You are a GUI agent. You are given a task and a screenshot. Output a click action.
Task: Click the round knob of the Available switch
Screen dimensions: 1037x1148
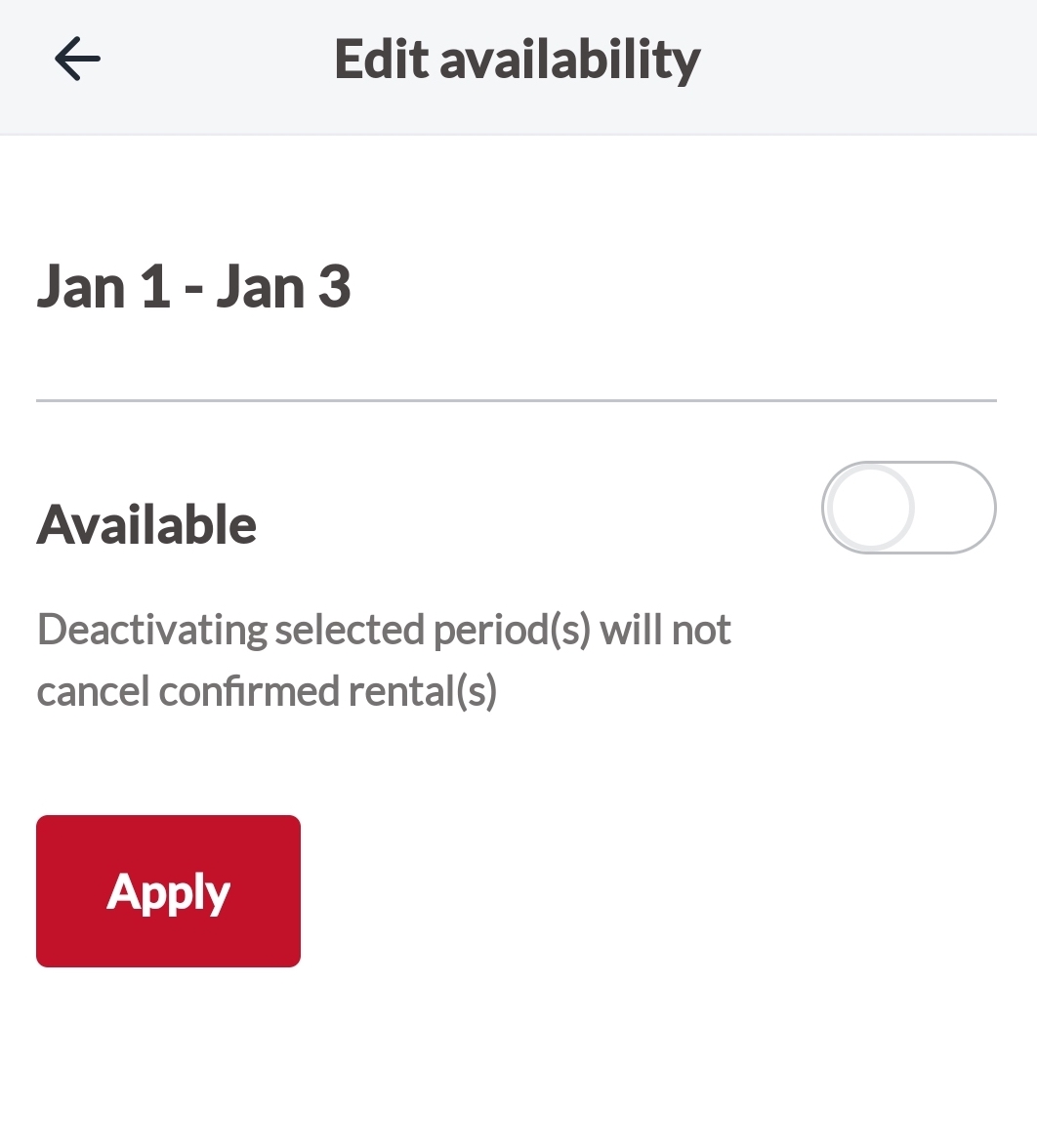point(869,508)
